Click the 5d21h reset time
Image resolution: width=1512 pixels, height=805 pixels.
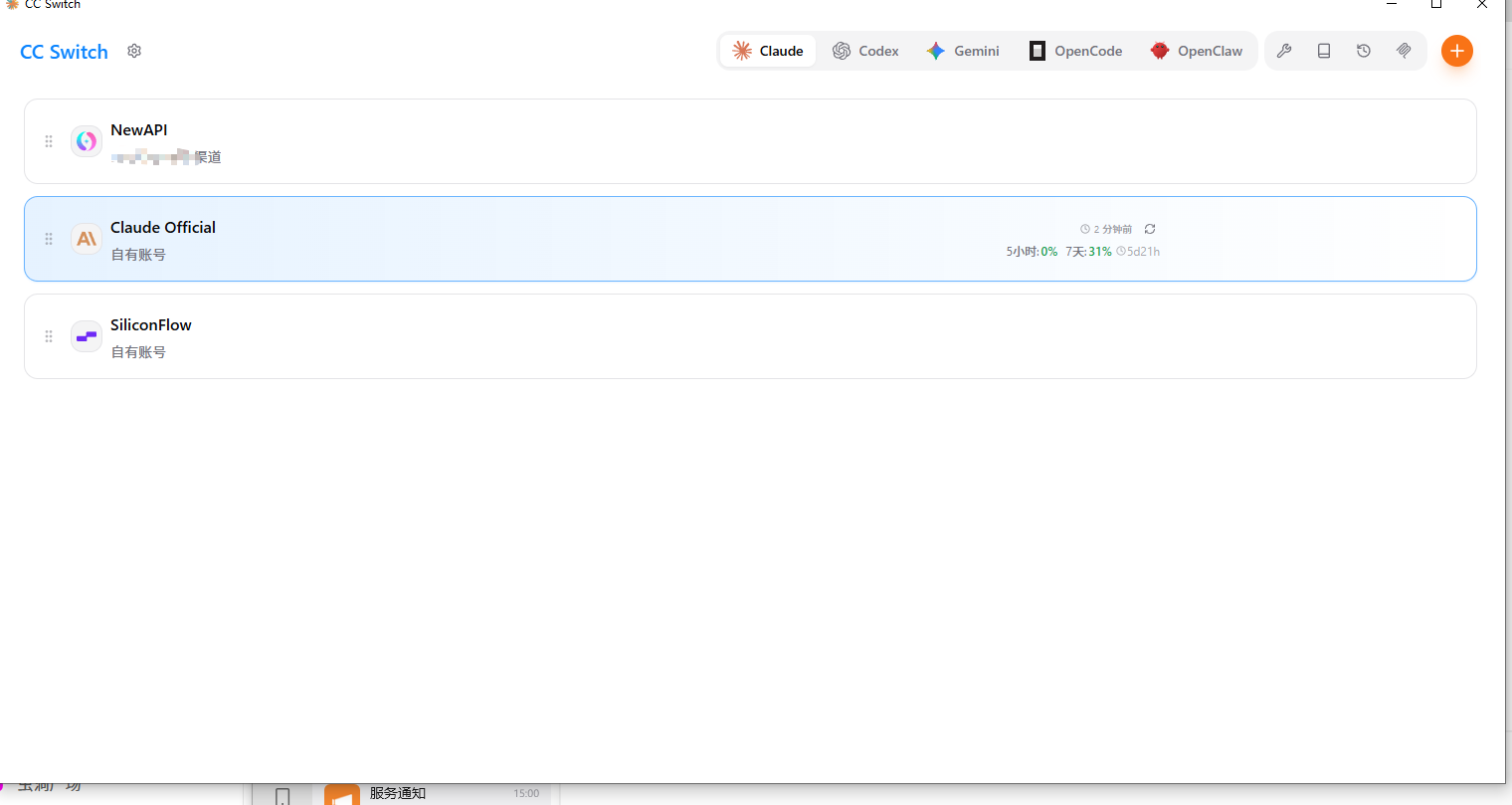click(x=1138, y=252)
